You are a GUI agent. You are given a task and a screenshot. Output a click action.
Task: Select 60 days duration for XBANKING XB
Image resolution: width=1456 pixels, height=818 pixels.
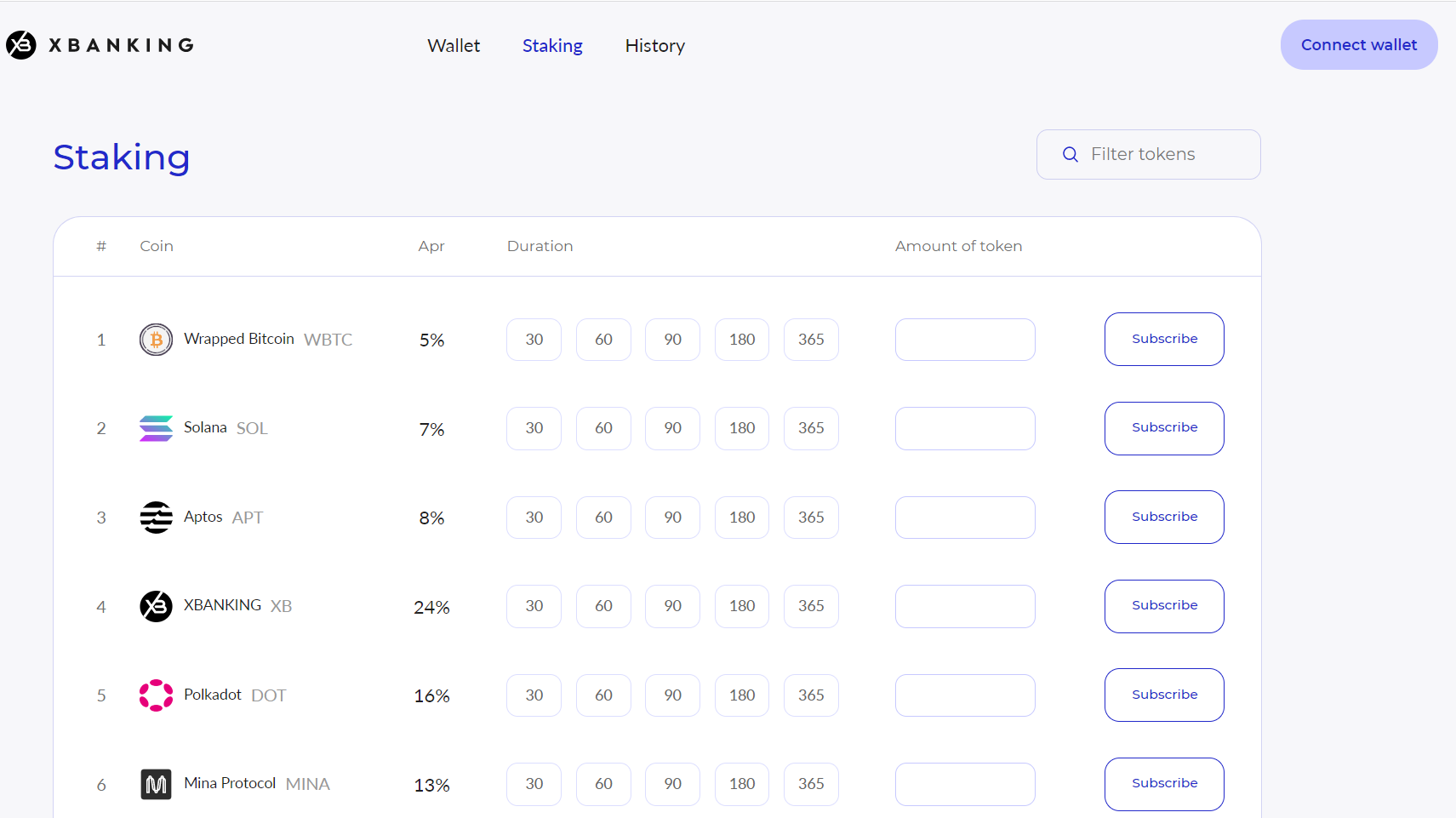pos(603,606)
